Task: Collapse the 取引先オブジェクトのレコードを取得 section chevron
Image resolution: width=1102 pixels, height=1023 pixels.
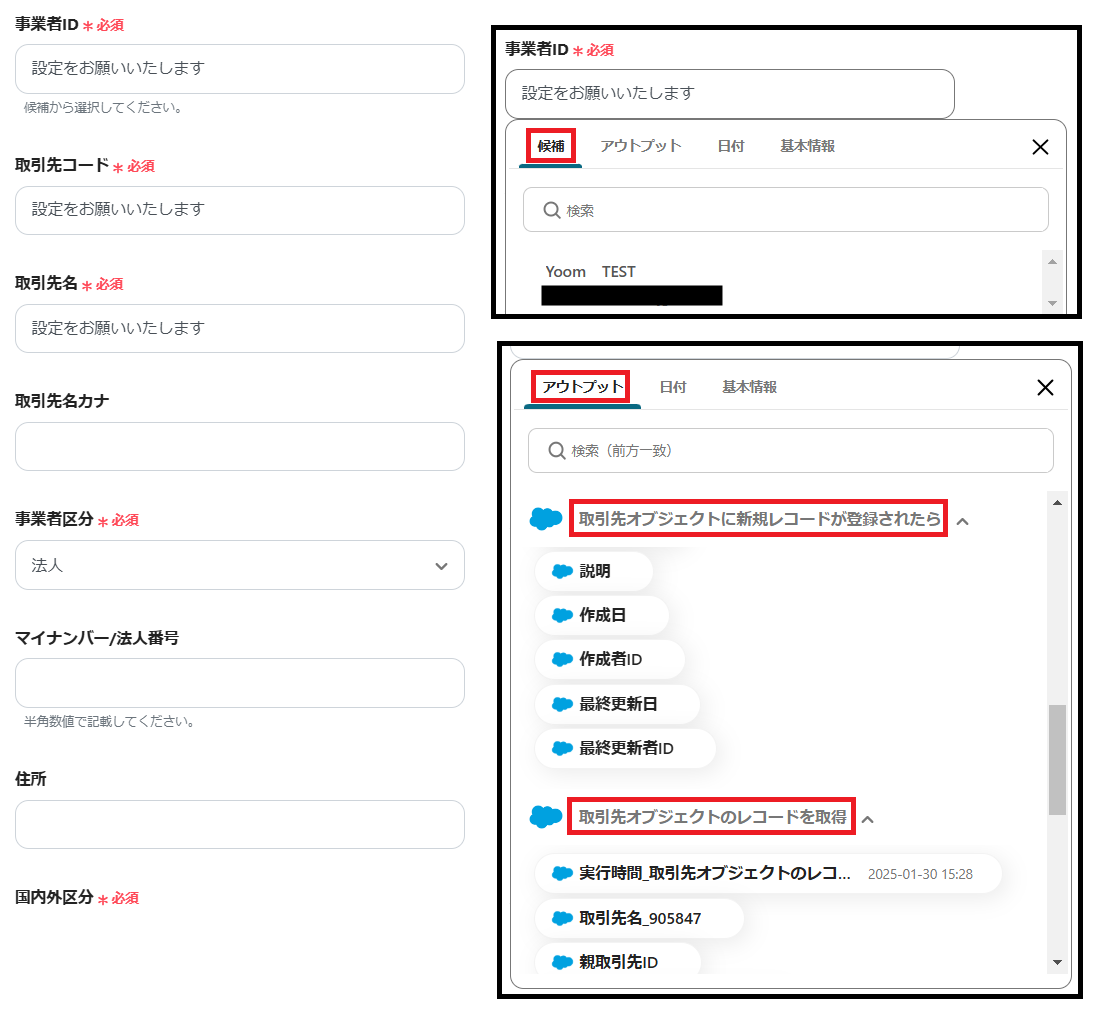Action: tap(868, 819)
